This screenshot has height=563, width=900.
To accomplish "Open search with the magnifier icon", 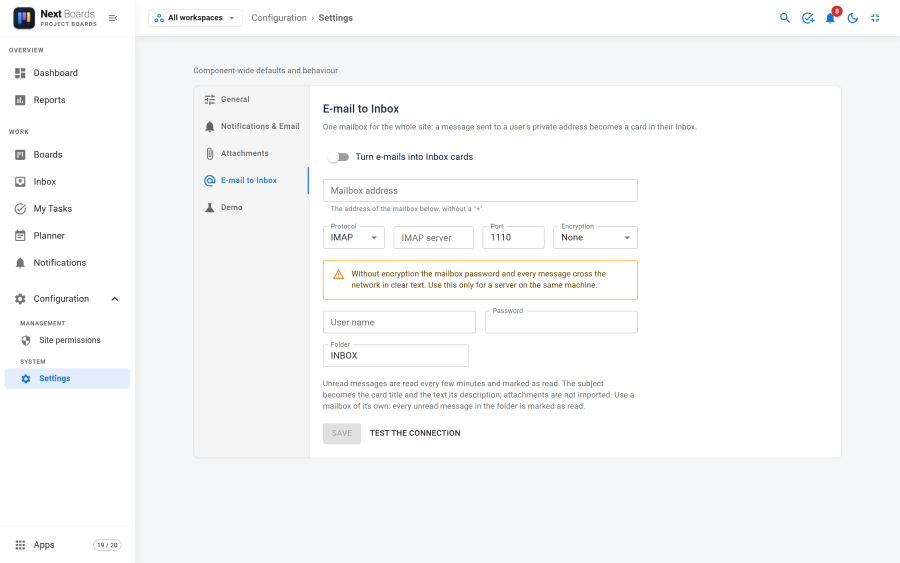I will (785, 18).
